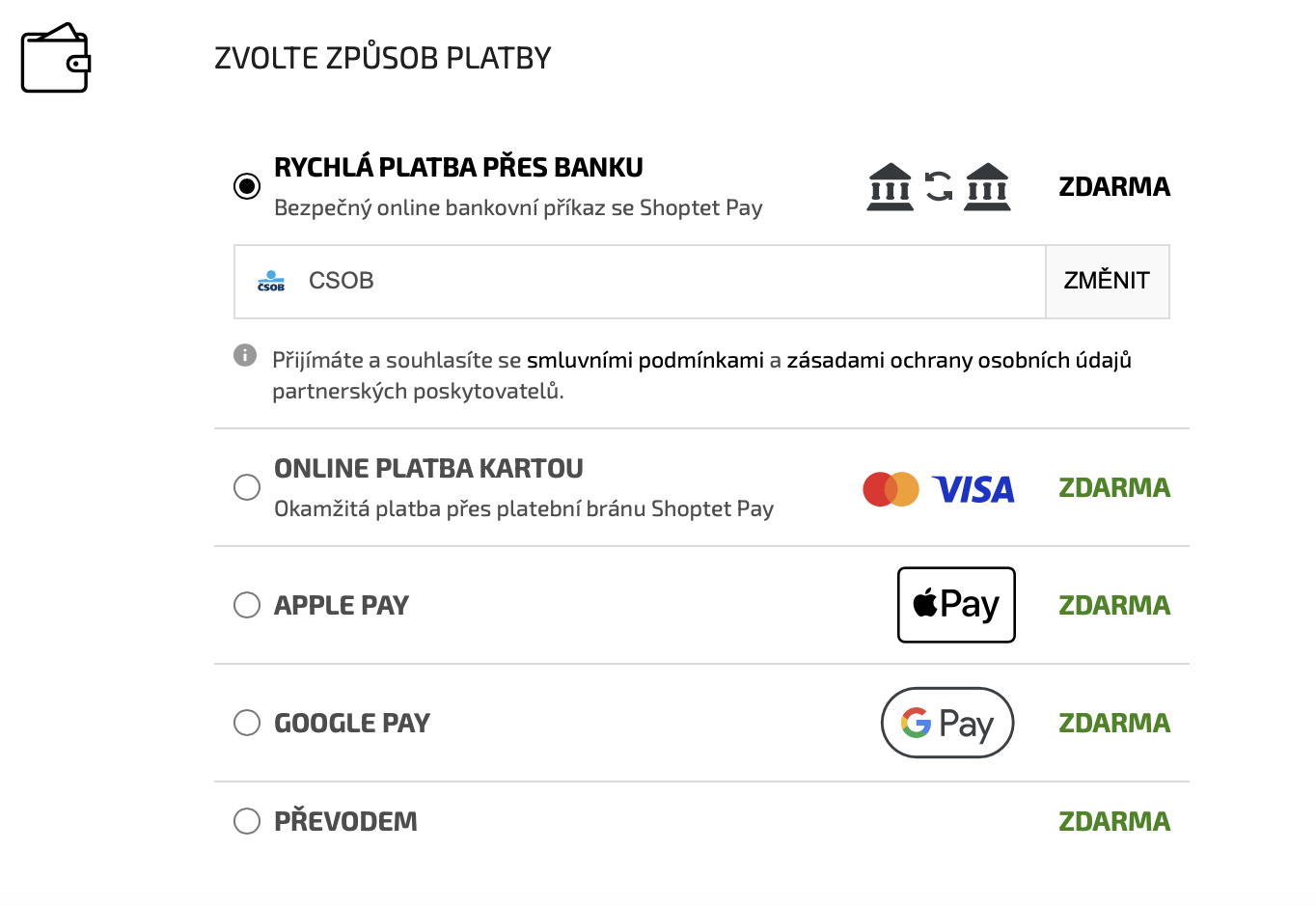Click the Google Pay badge
1316x905 pixels.
947,723
